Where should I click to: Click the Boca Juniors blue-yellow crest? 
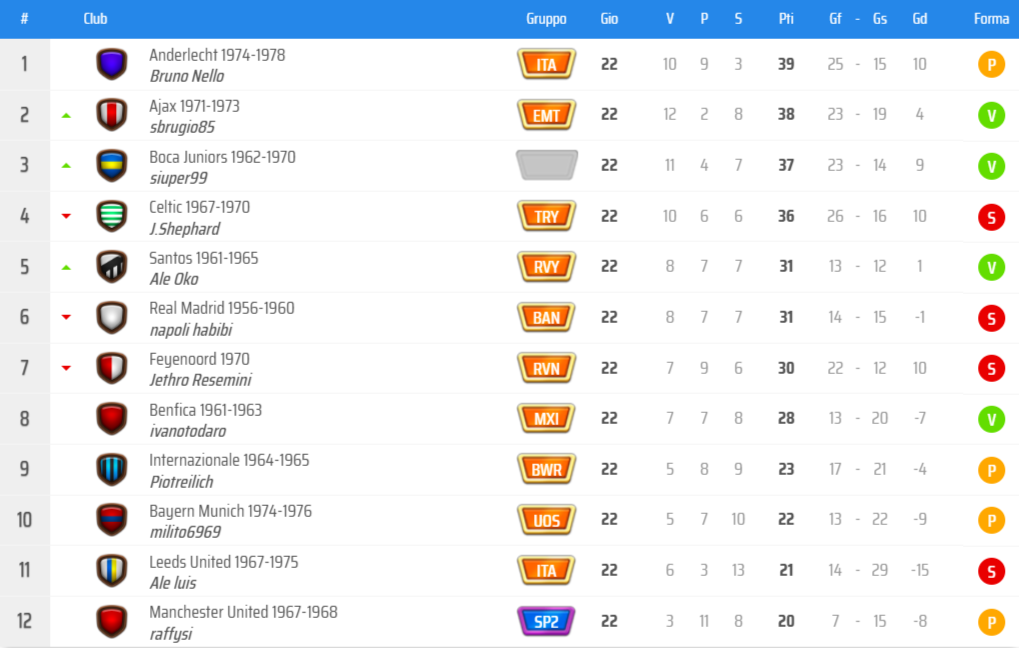112,165
